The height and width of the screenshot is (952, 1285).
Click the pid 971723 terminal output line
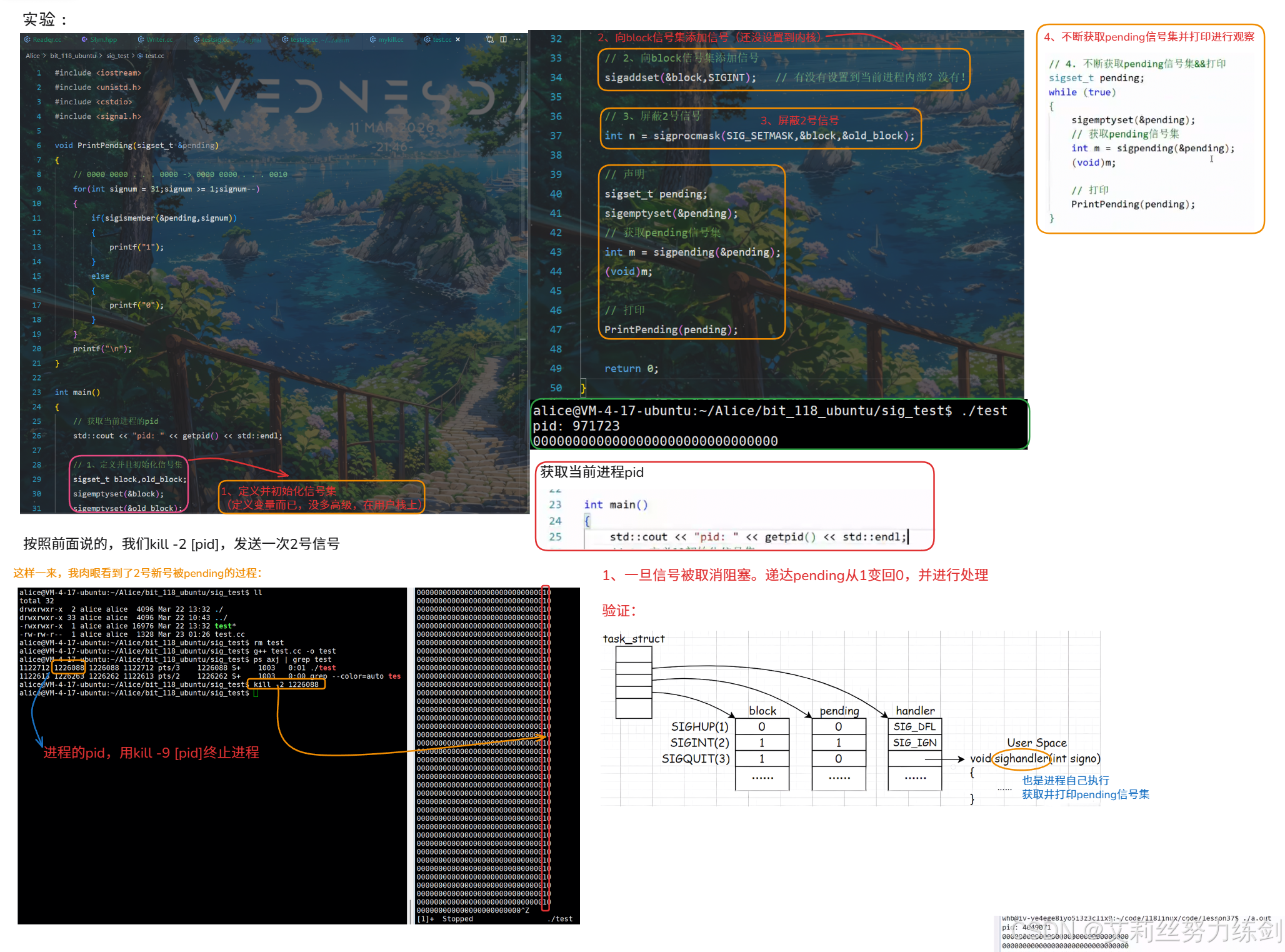coord(576,426)
